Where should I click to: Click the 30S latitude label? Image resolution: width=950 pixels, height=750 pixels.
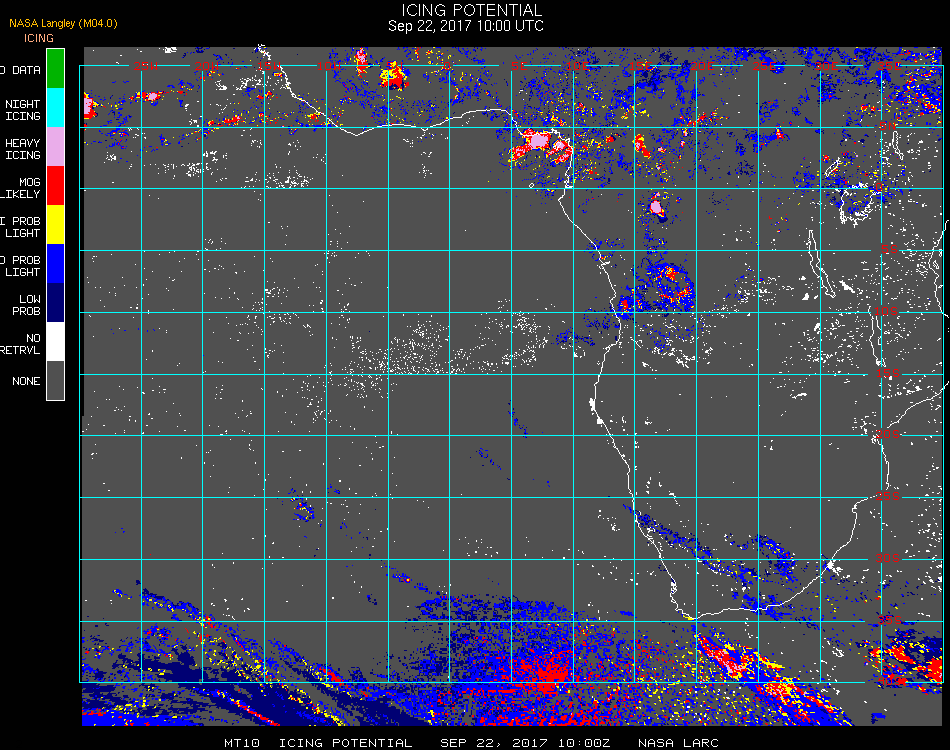point(888,558)
